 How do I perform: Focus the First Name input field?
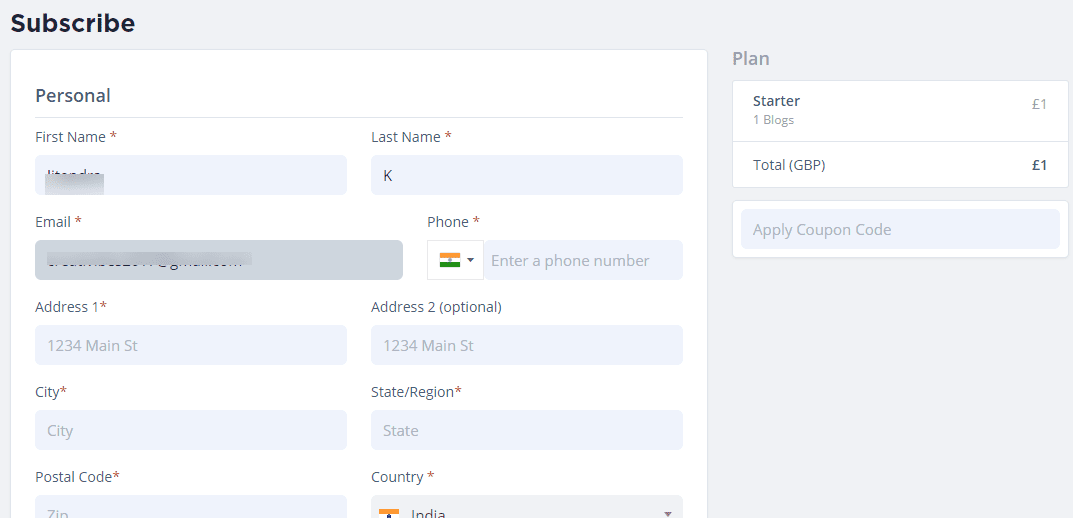click(190, 175)
